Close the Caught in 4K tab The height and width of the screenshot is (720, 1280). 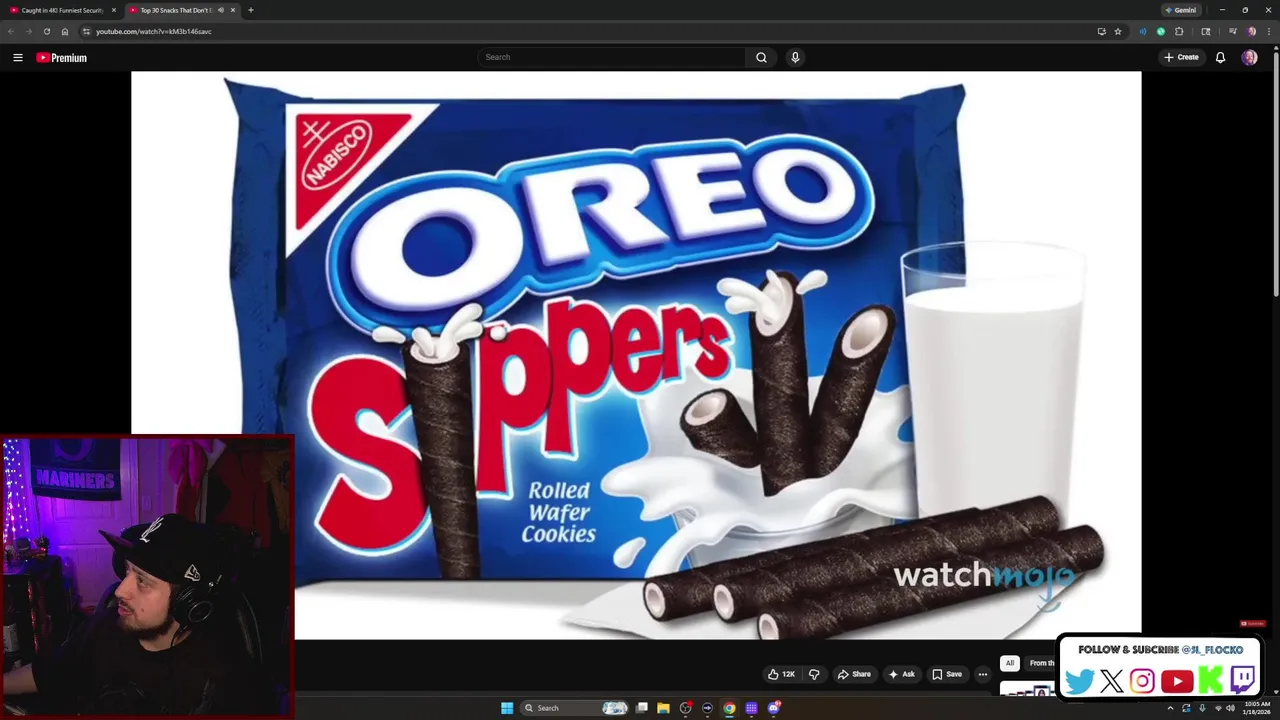point(114,10)
